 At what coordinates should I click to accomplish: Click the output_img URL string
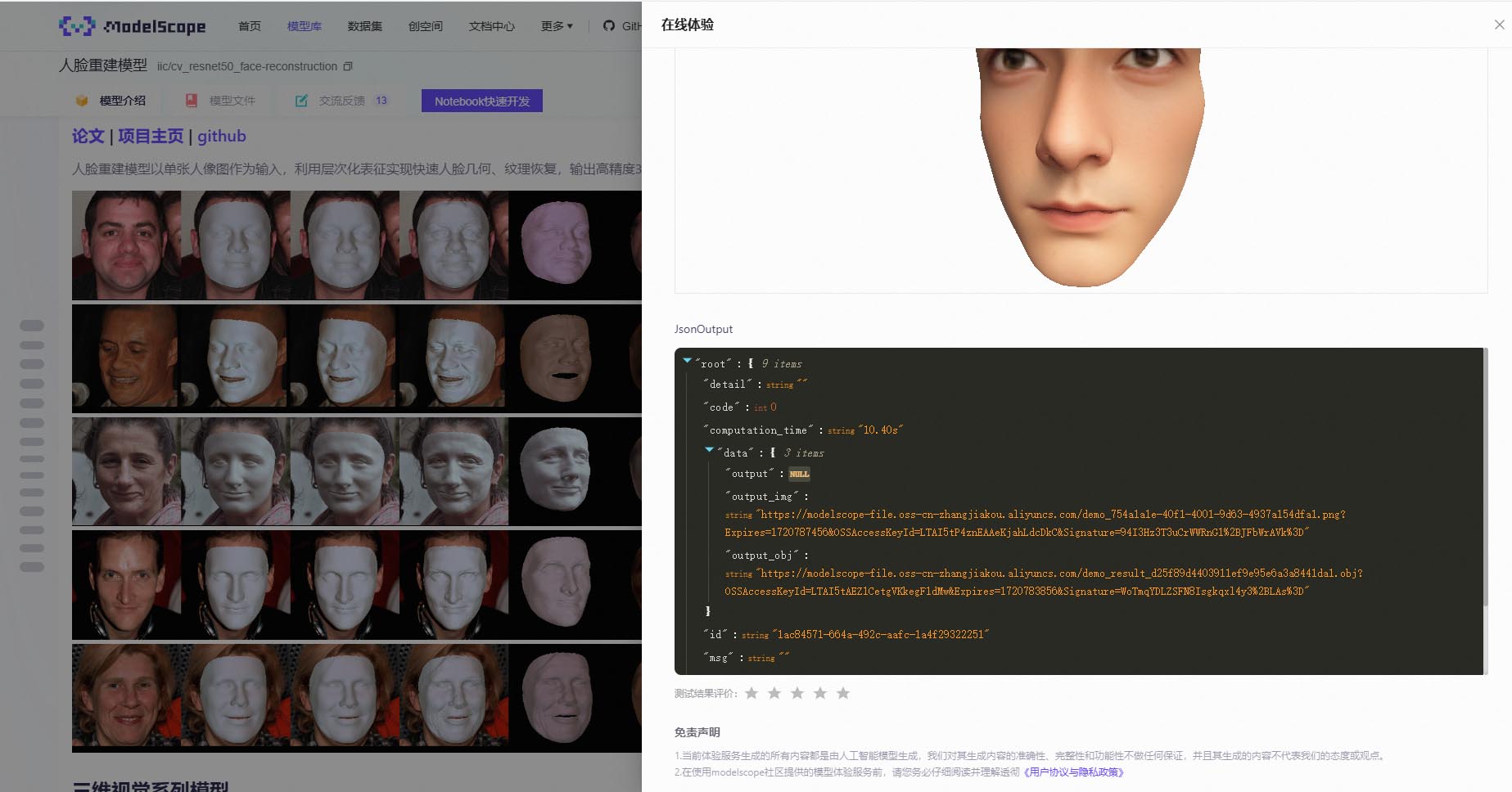coord(1036,524)
